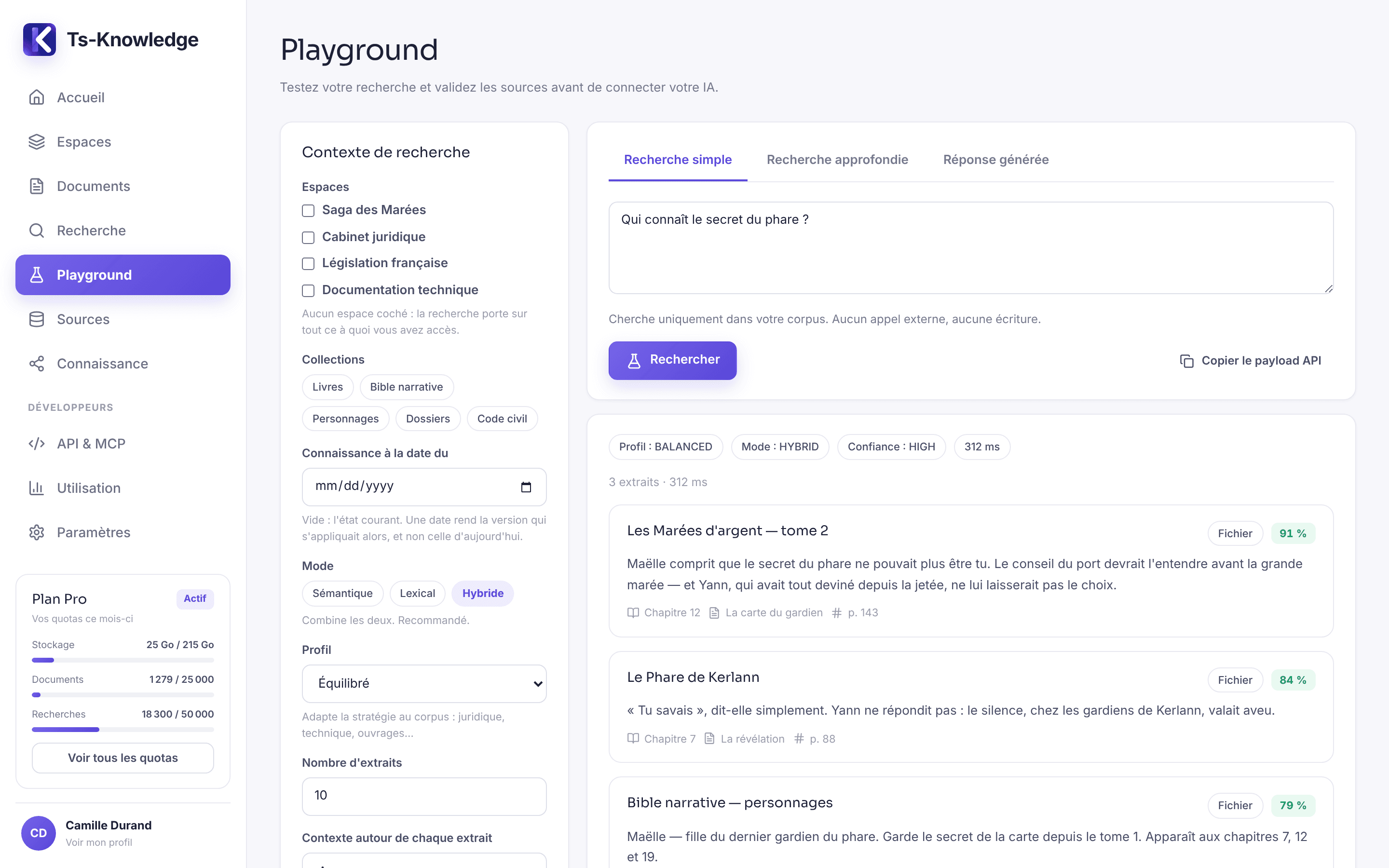This screenshot has width=1389, height=868.
Task: Click the Ts-Knowledge logo icon
Action: [x=40, y=40]
